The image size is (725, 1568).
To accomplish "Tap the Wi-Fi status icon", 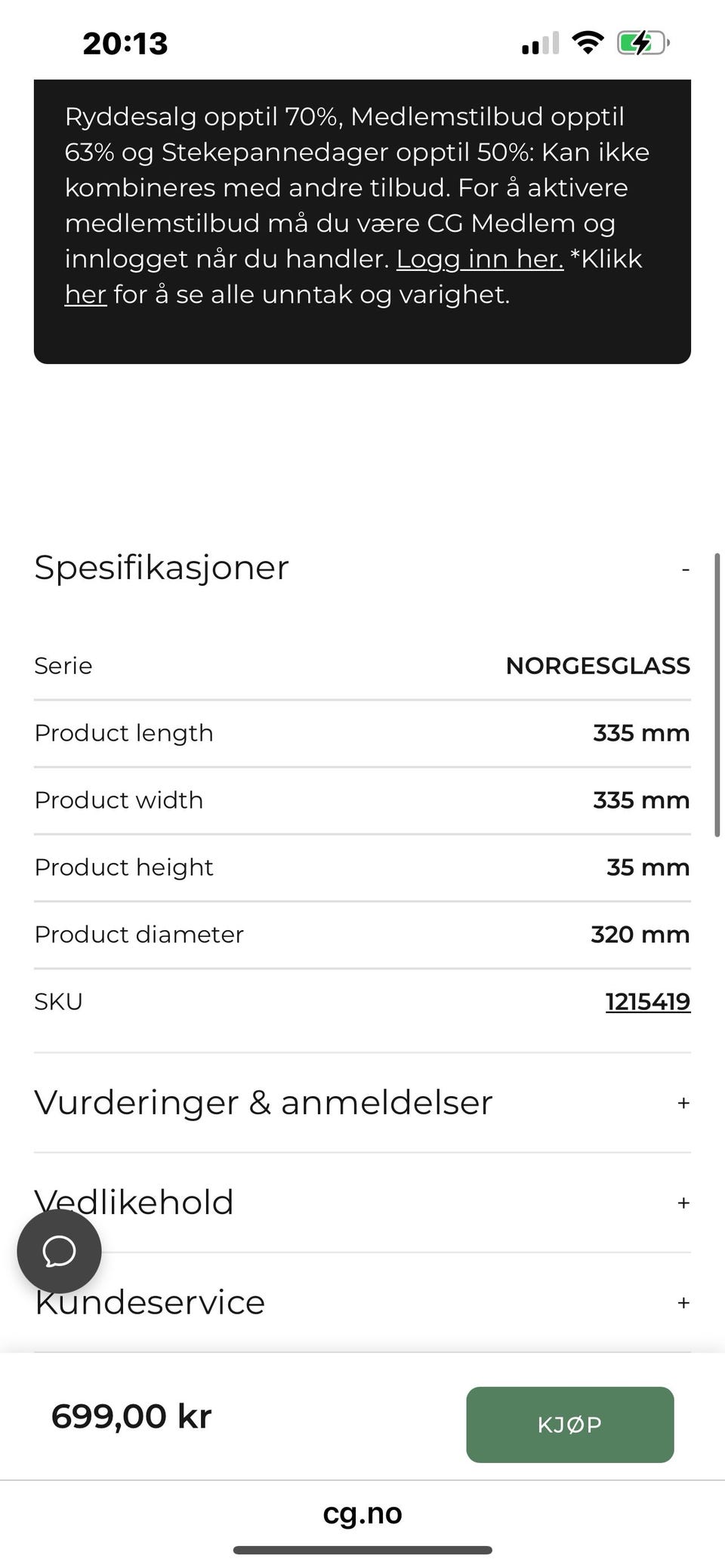I will pos(588,42).
